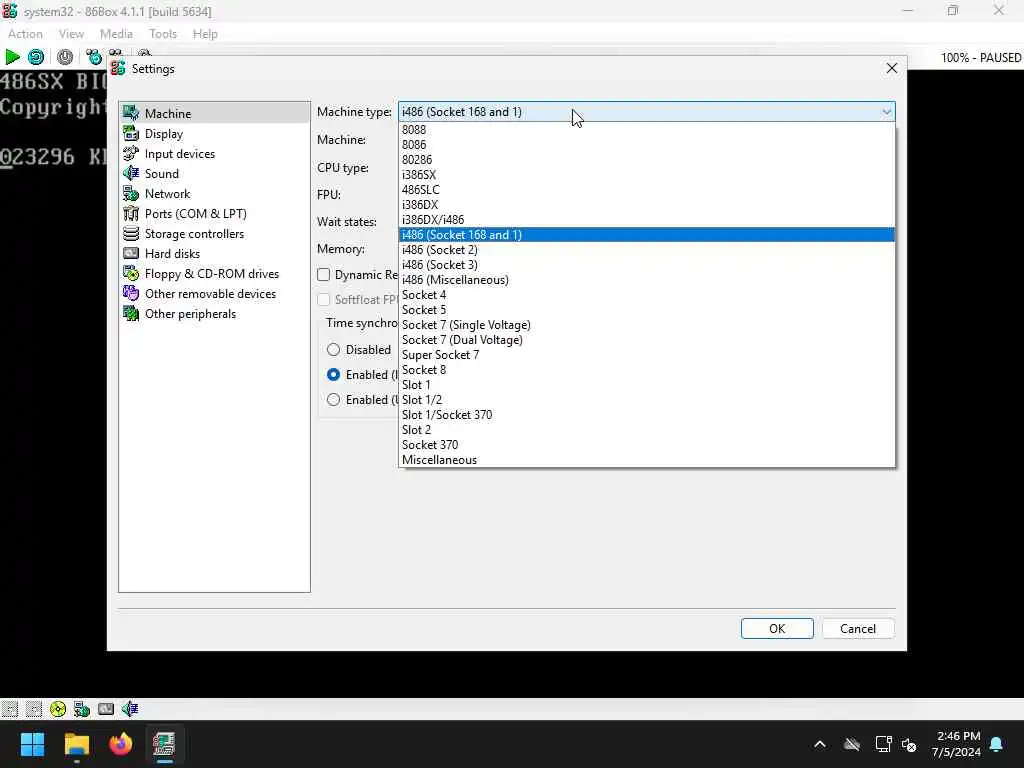Click the taskbar clock showing 2:46 PM
1024x768 pixels.
[957, 744]
